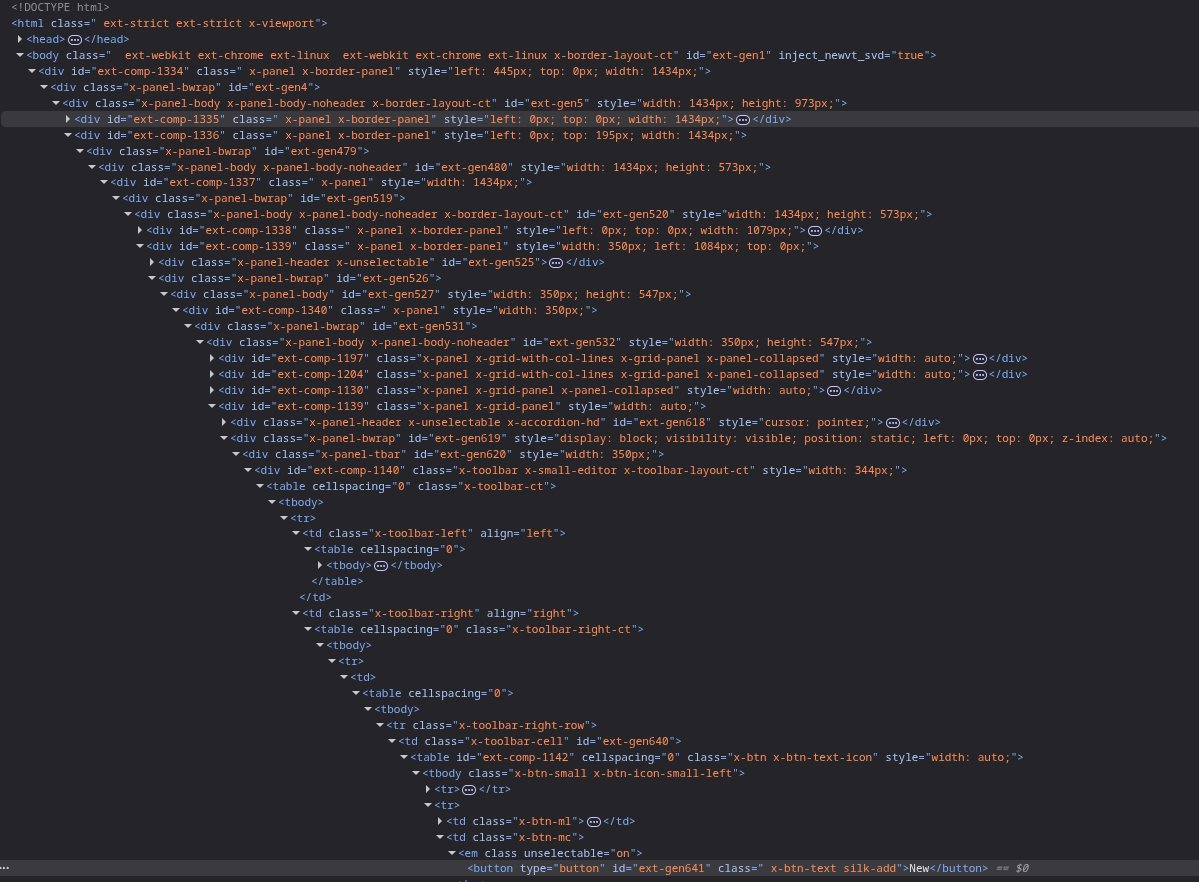Collapse the ext-gen480 div arrow
1199x882 pixels.
pyautogui.click(x=92, y=167)
